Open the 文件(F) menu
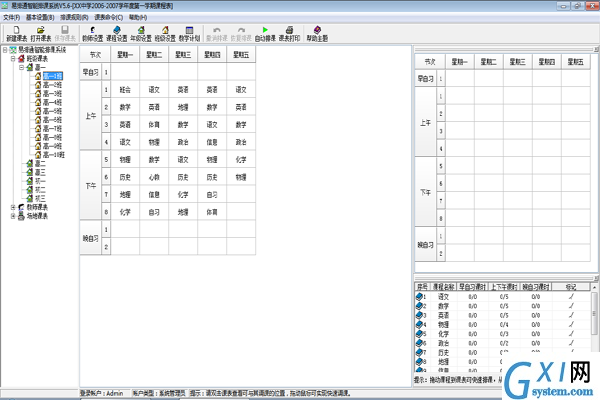Image resolution: width=600 pixels, height=400 pixels. tap(11, 17)
